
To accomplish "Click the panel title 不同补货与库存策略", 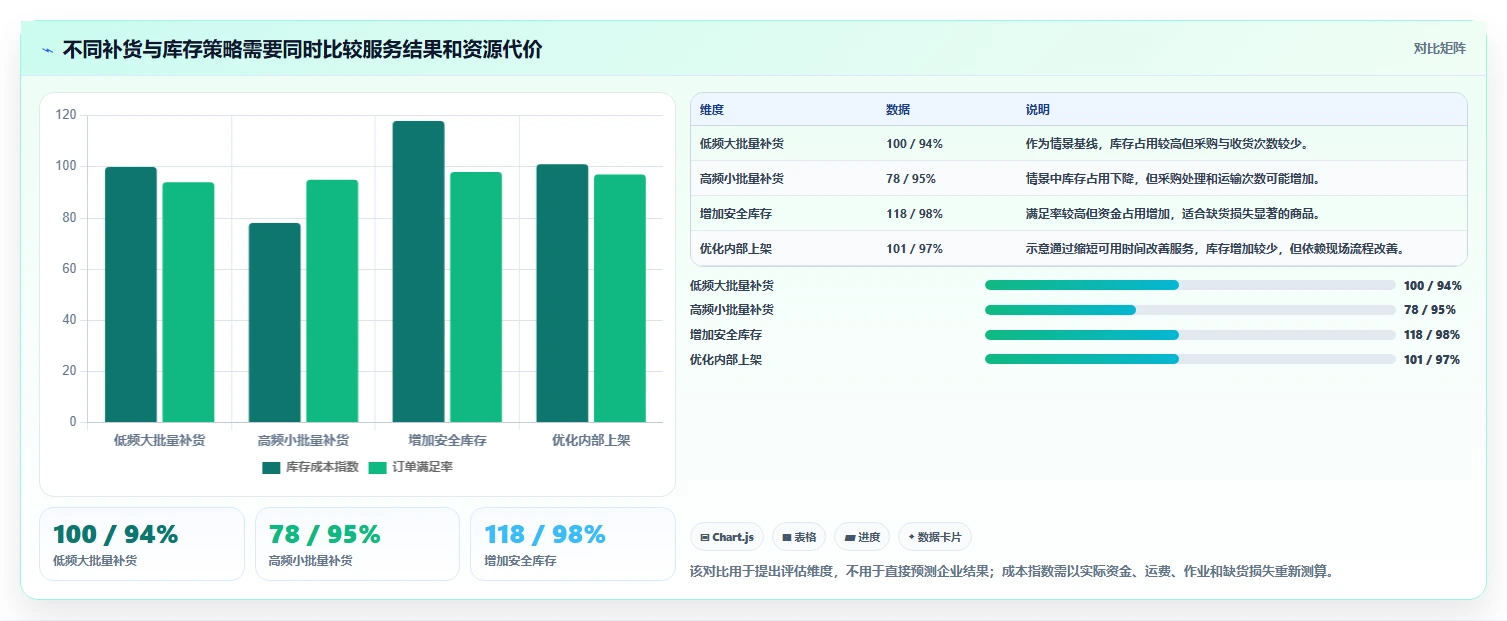I will point(302,49).
